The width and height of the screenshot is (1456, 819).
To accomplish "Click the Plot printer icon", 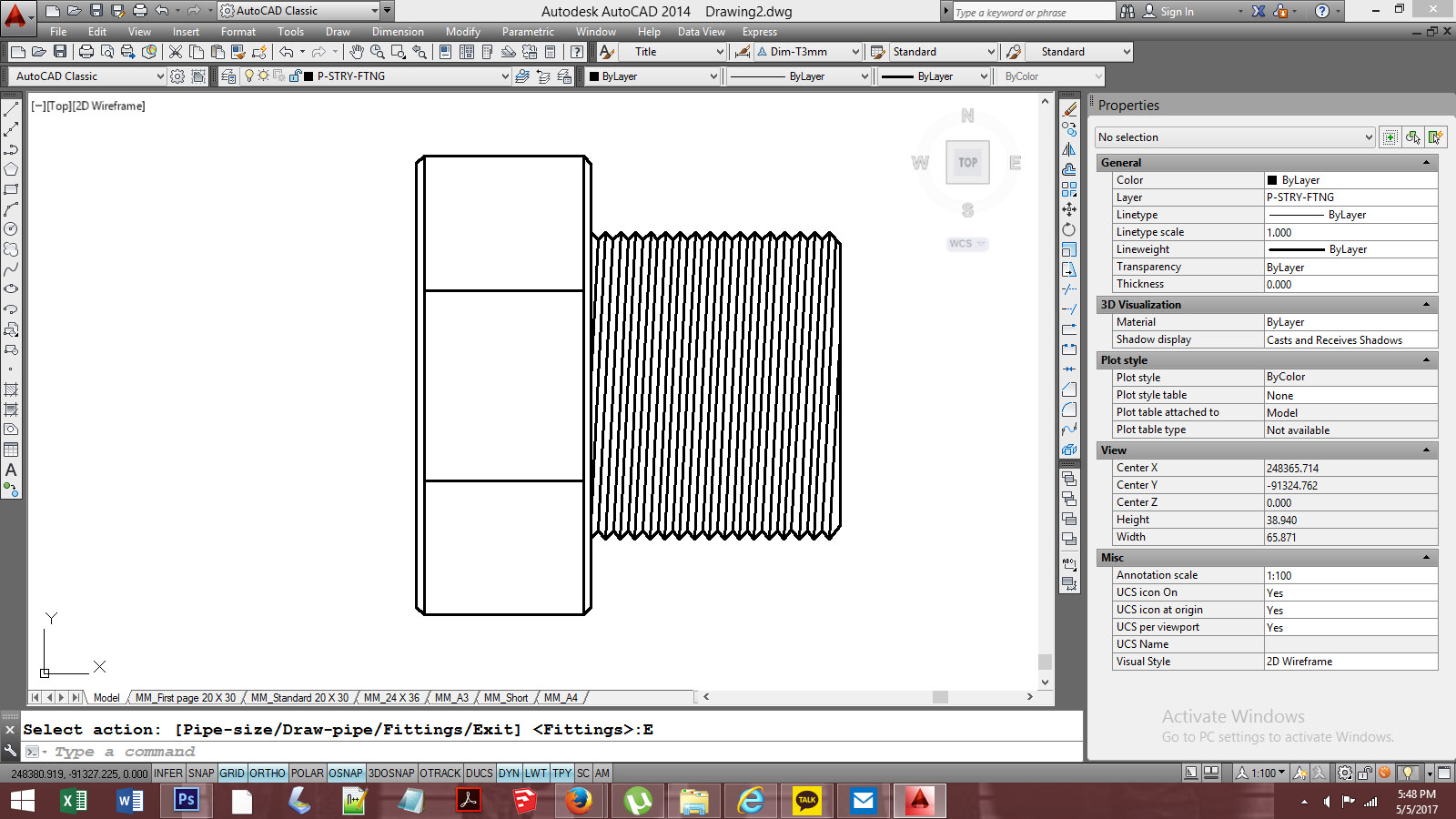I will [86, 52].
